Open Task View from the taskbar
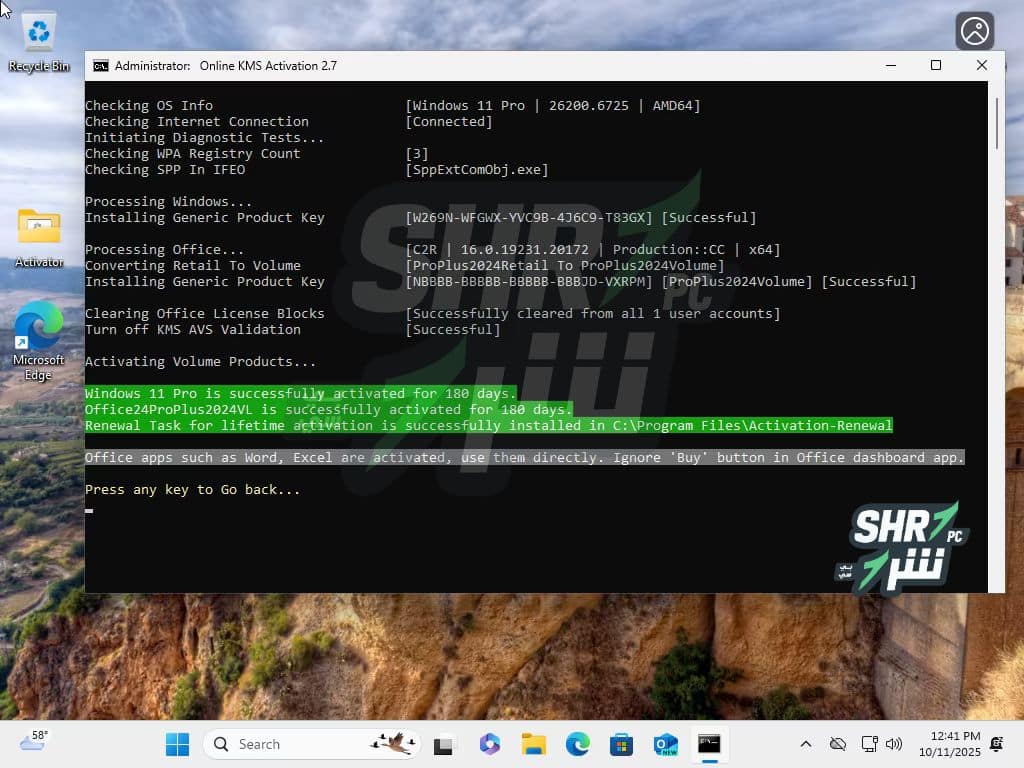Image resolution: width=1024 pixels, height=768 pixels. (444, 744)
